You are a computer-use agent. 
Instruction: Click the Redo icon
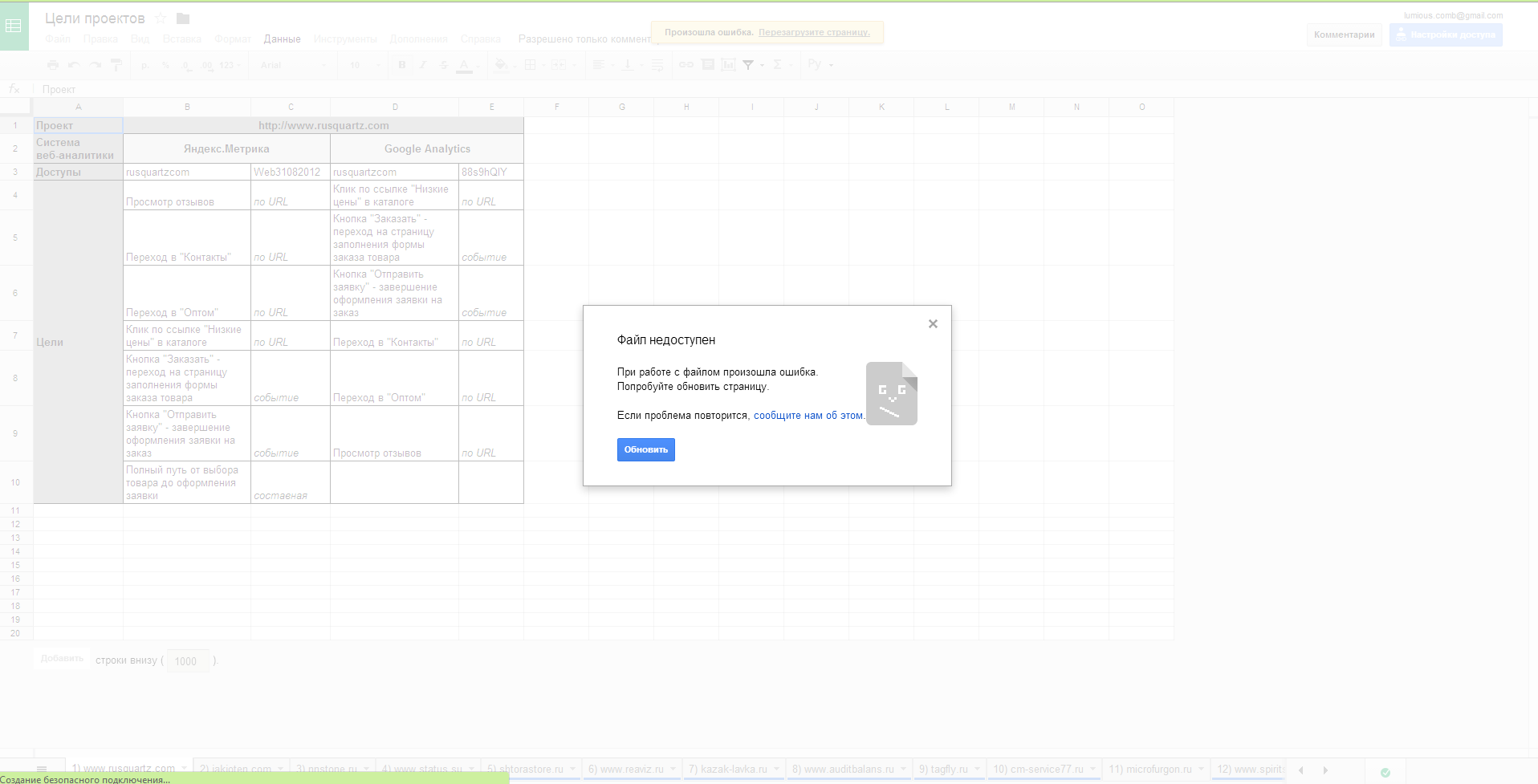pyautogui.click(x=96, y=65)
